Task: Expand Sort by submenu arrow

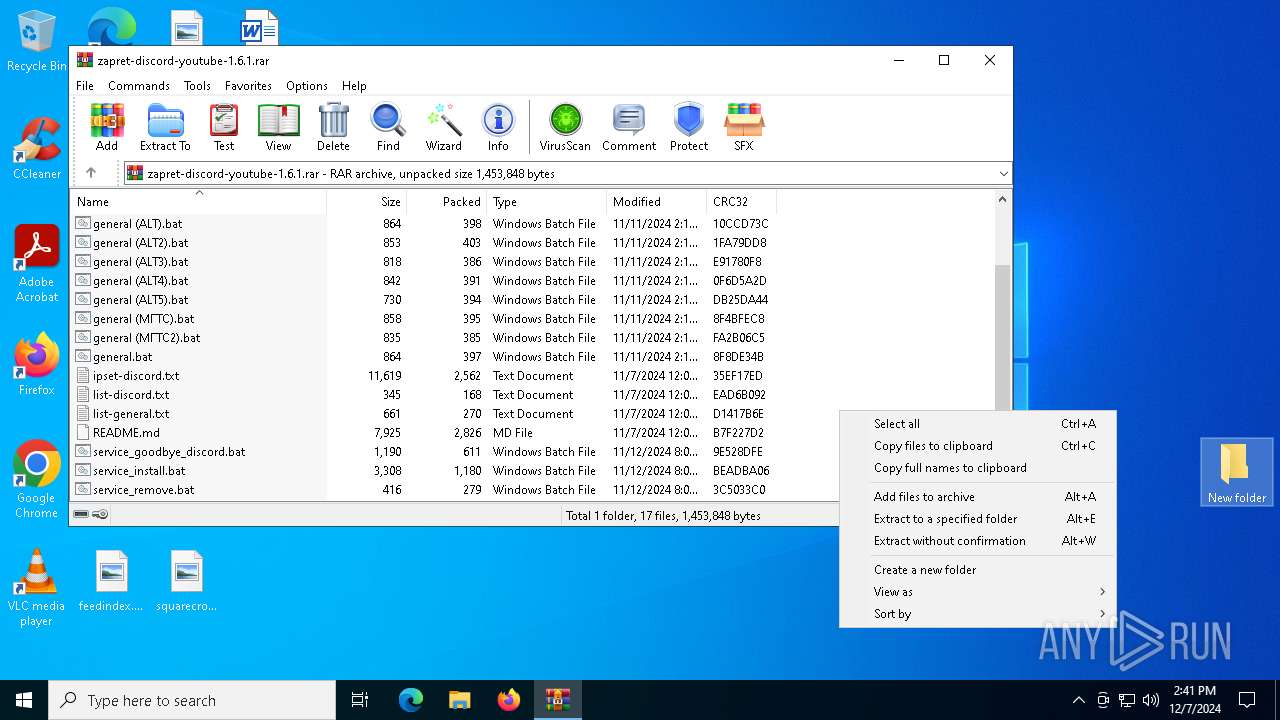Action: [1102, 614]
